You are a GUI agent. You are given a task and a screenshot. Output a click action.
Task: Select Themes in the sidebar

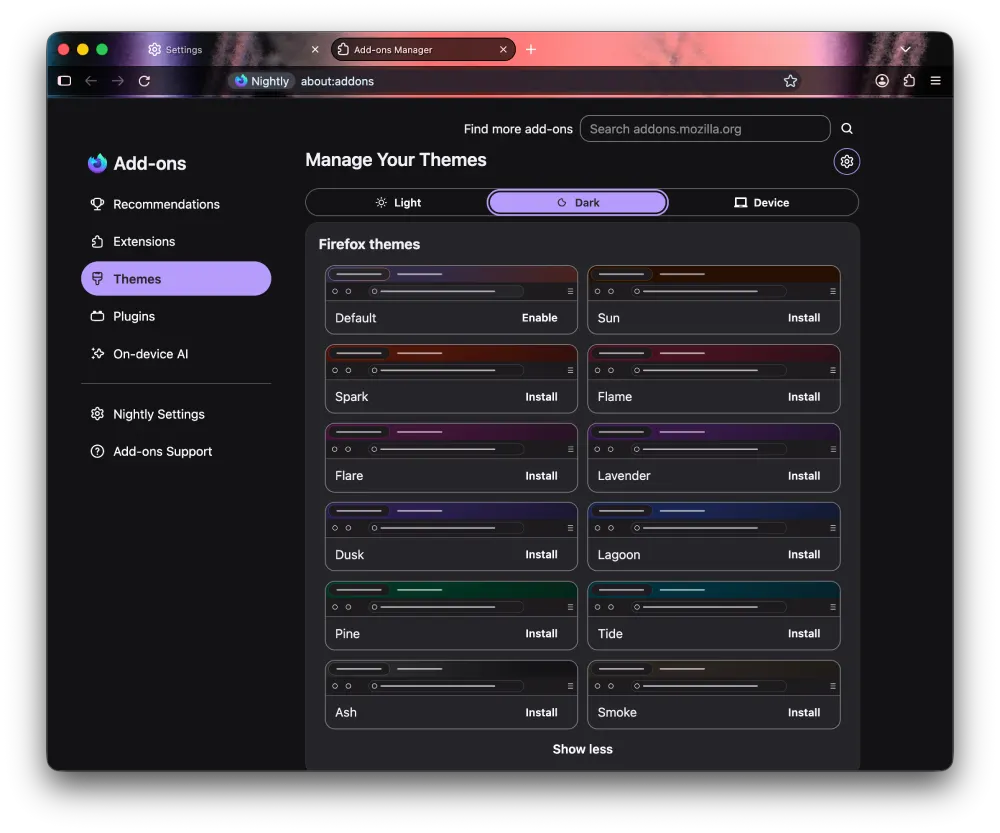tap(176, 279)
